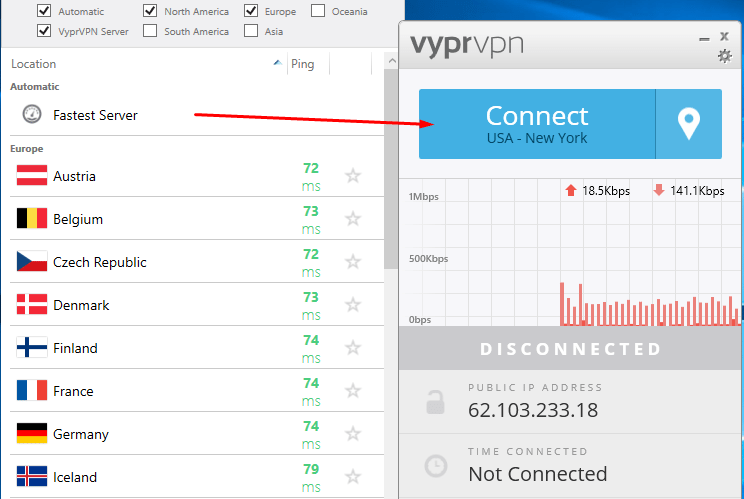Favorite Finland with its star
Screen dimensions: 744x499
tap(353, 348)
